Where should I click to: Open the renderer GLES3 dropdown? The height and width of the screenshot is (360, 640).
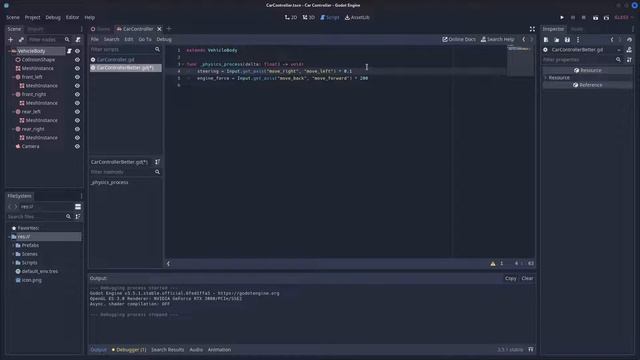(x=623, y=18)
